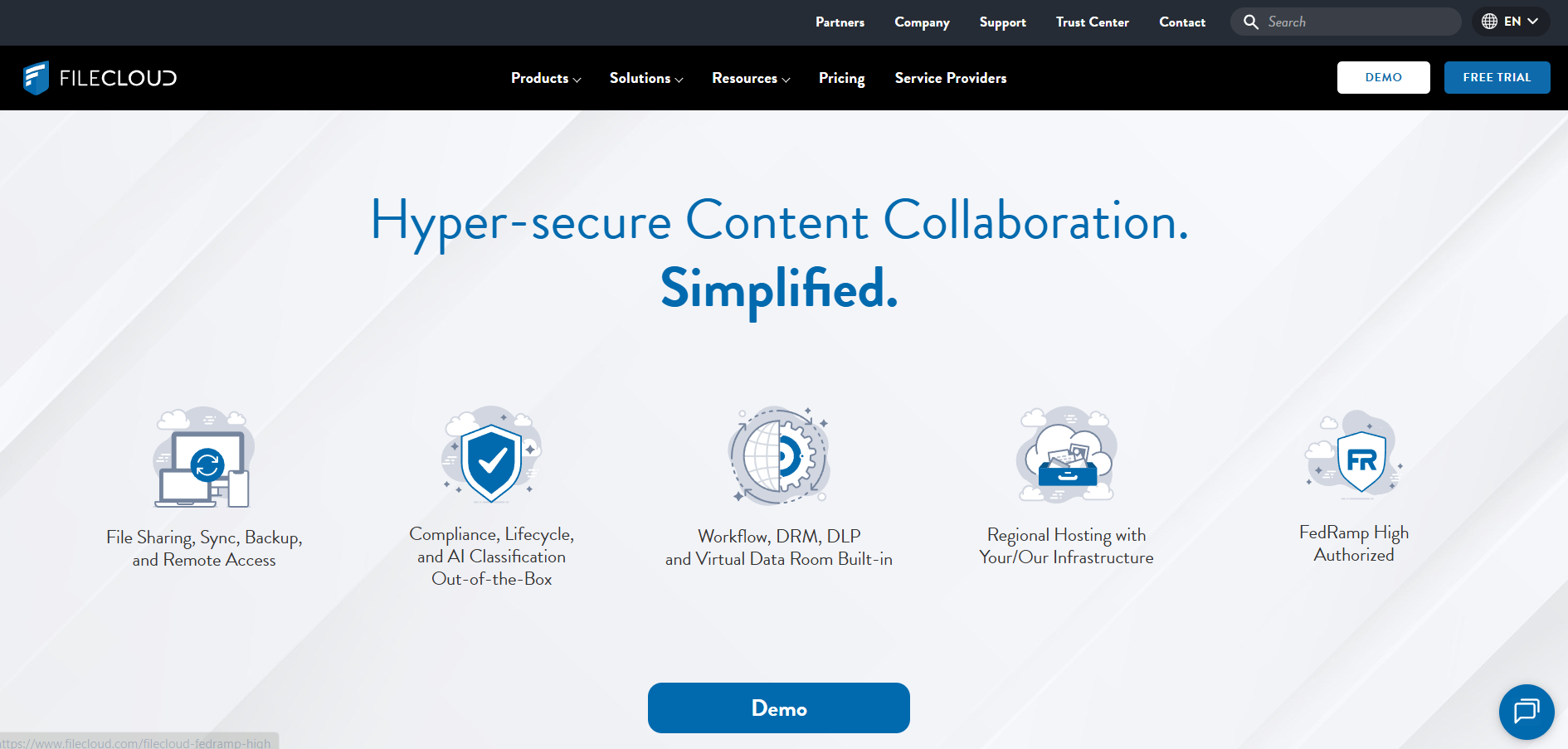
Task: Click 'Workflow, DRM, DLP' text
Action: point(779,536)
